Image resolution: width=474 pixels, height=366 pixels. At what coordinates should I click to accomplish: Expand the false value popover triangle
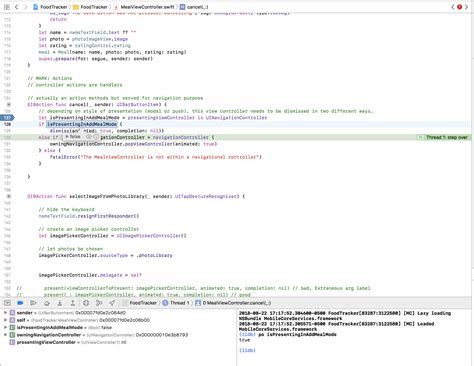pos(67,137)
